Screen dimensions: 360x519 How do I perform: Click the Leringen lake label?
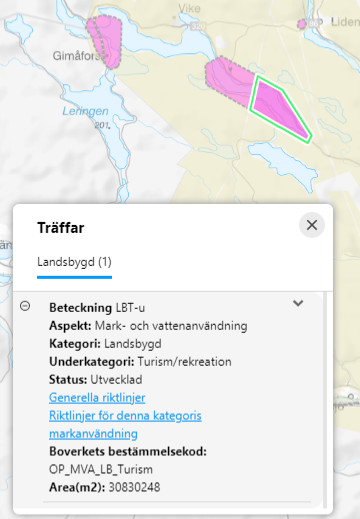click(x=85, y=111)
